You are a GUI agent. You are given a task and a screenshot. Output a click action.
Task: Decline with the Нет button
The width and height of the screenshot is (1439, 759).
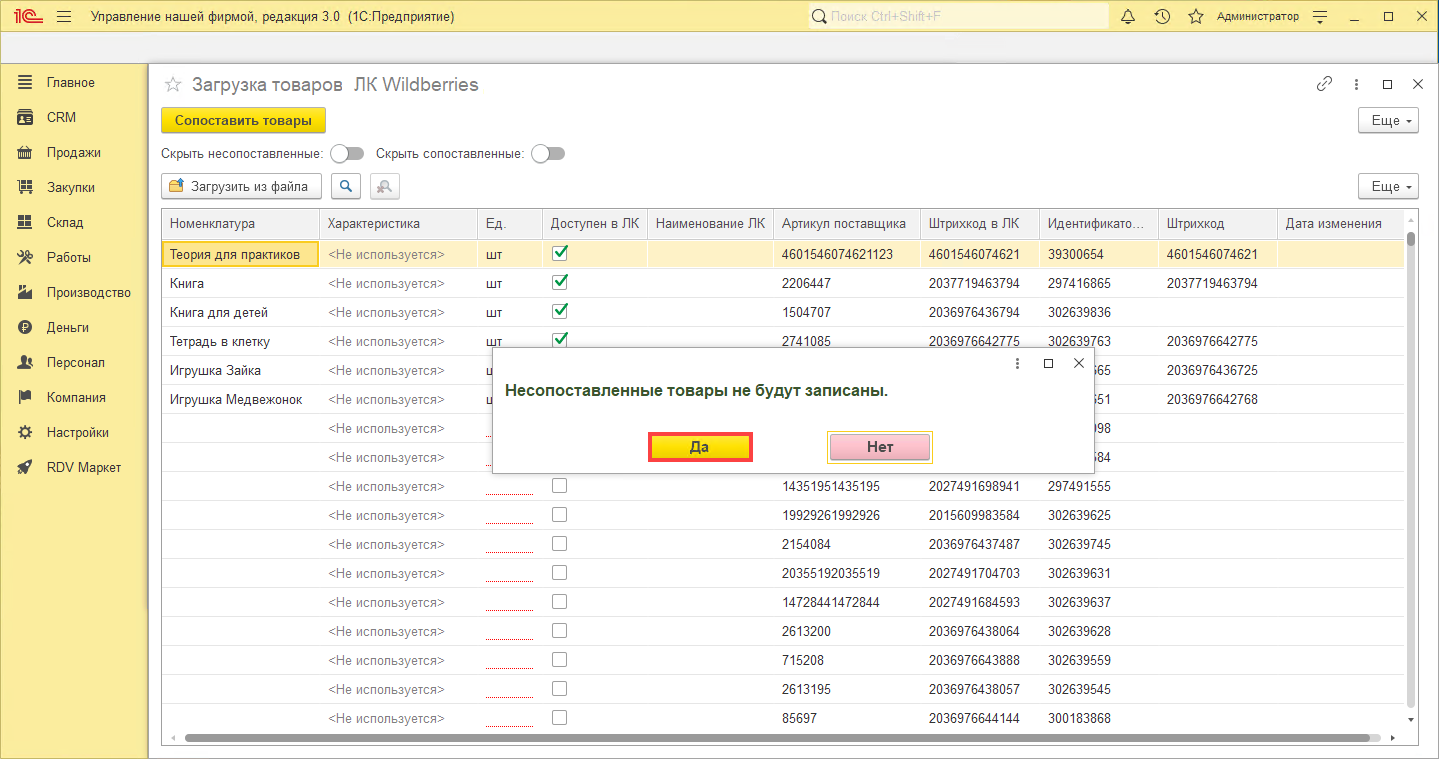[880, 447]
